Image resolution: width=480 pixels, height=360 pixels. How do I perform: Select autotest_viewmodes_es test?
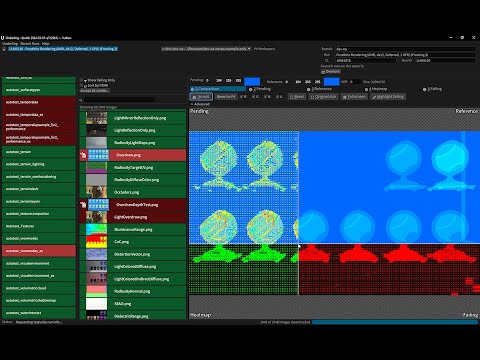39,251
